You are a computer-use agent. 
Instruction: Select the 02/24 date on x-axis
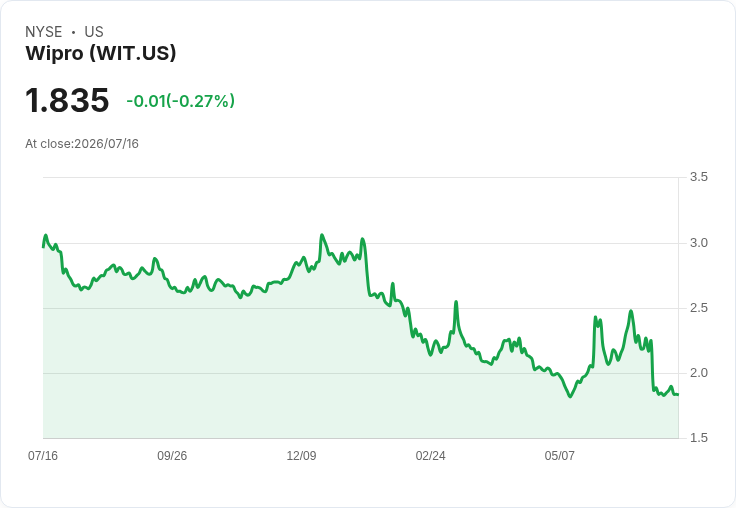point(430,455)
